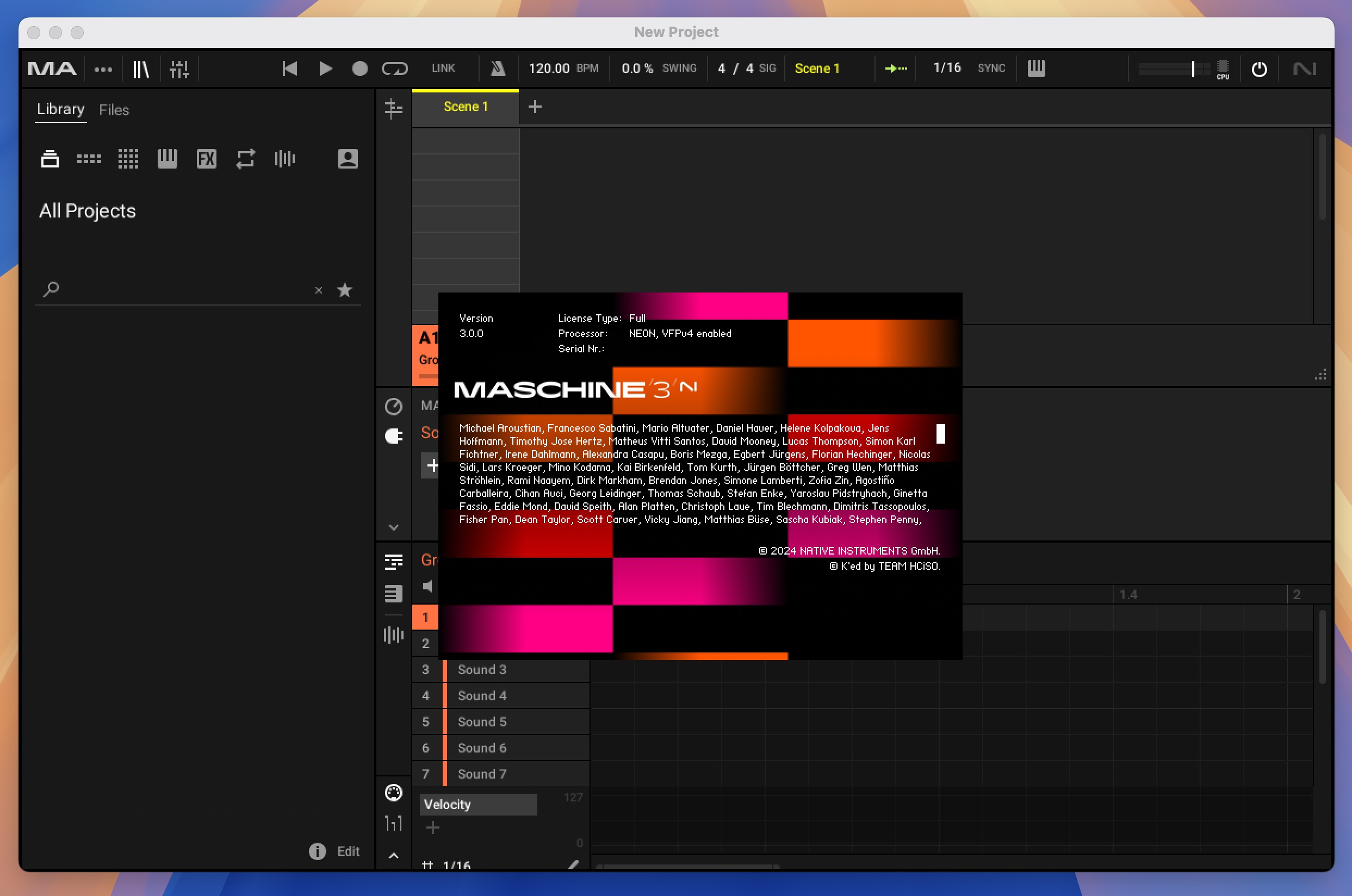Select the Groups file type icon

point(89,159)
